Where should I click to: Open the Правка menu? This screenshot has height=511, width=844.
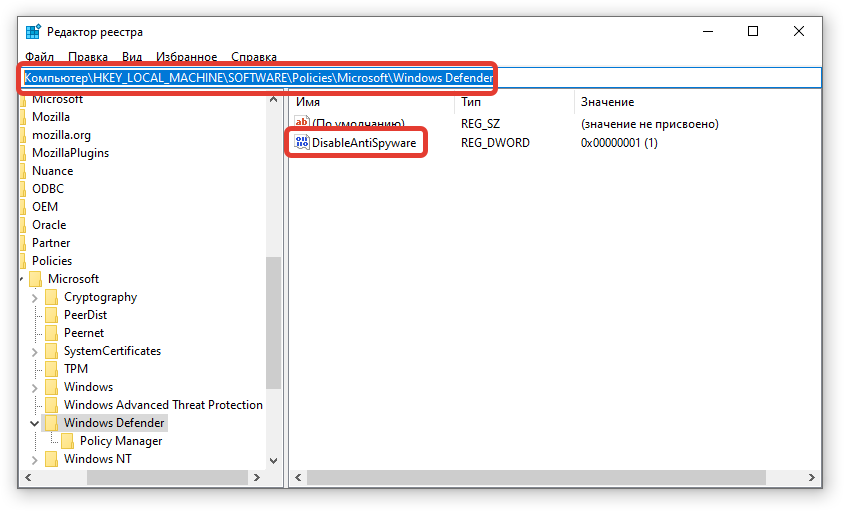(88, 57)
